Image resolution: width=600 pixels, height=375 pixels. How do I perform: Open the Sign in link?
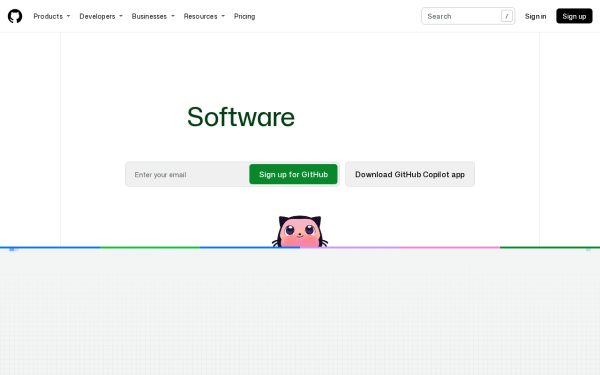[x=535, y=16]
